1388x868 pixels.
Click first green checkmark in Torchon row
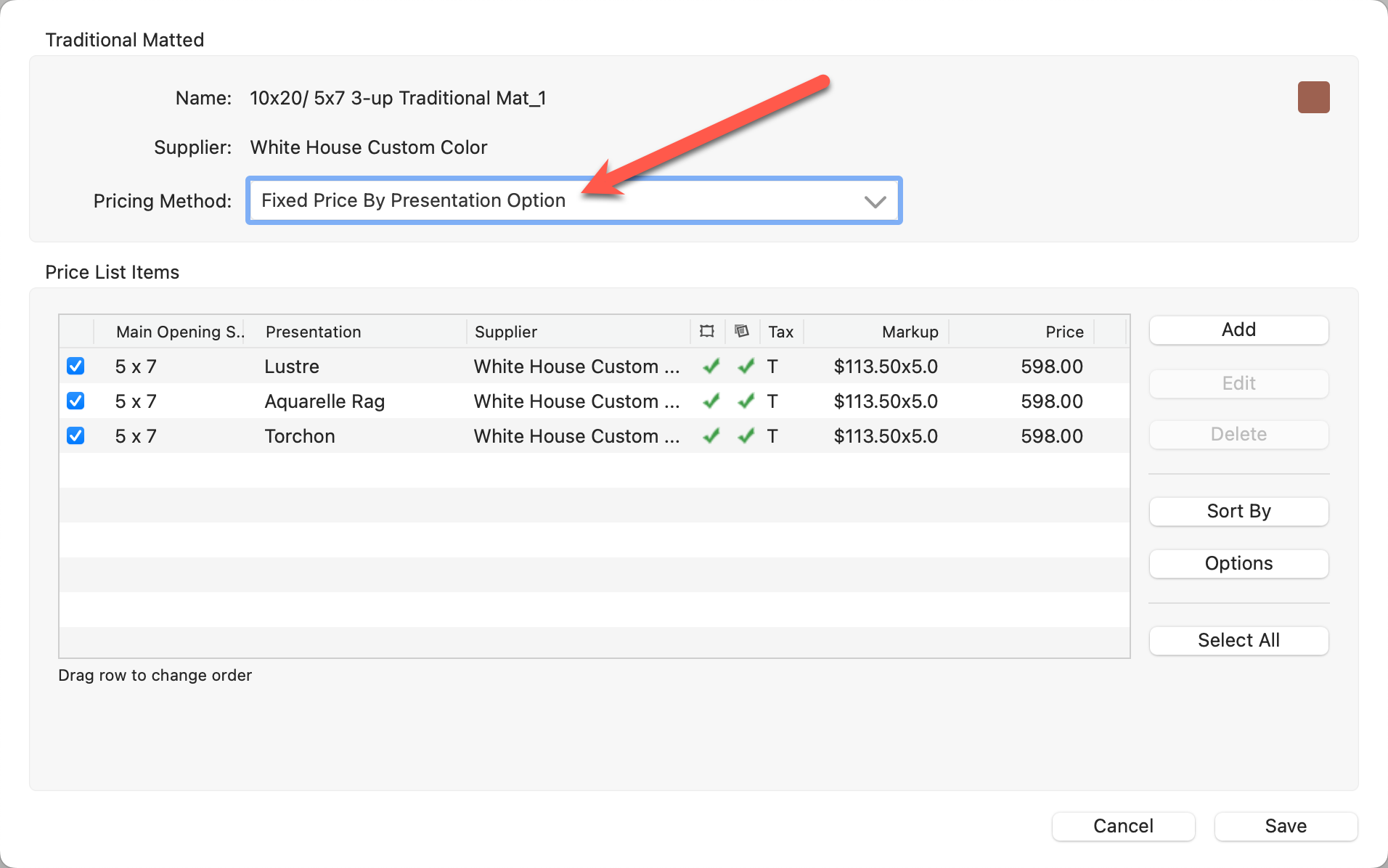pos(711,436)
